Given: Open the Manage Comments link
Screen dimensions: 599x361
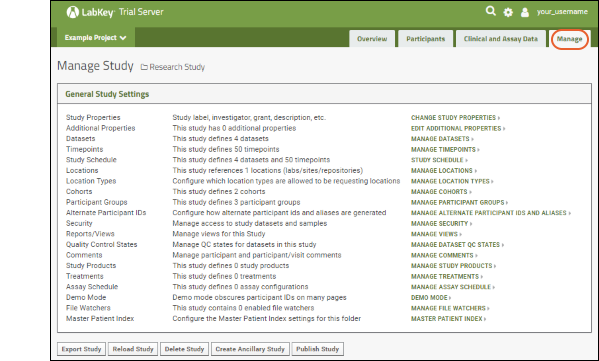Looking at the screenshot, I should click(444, 255).
